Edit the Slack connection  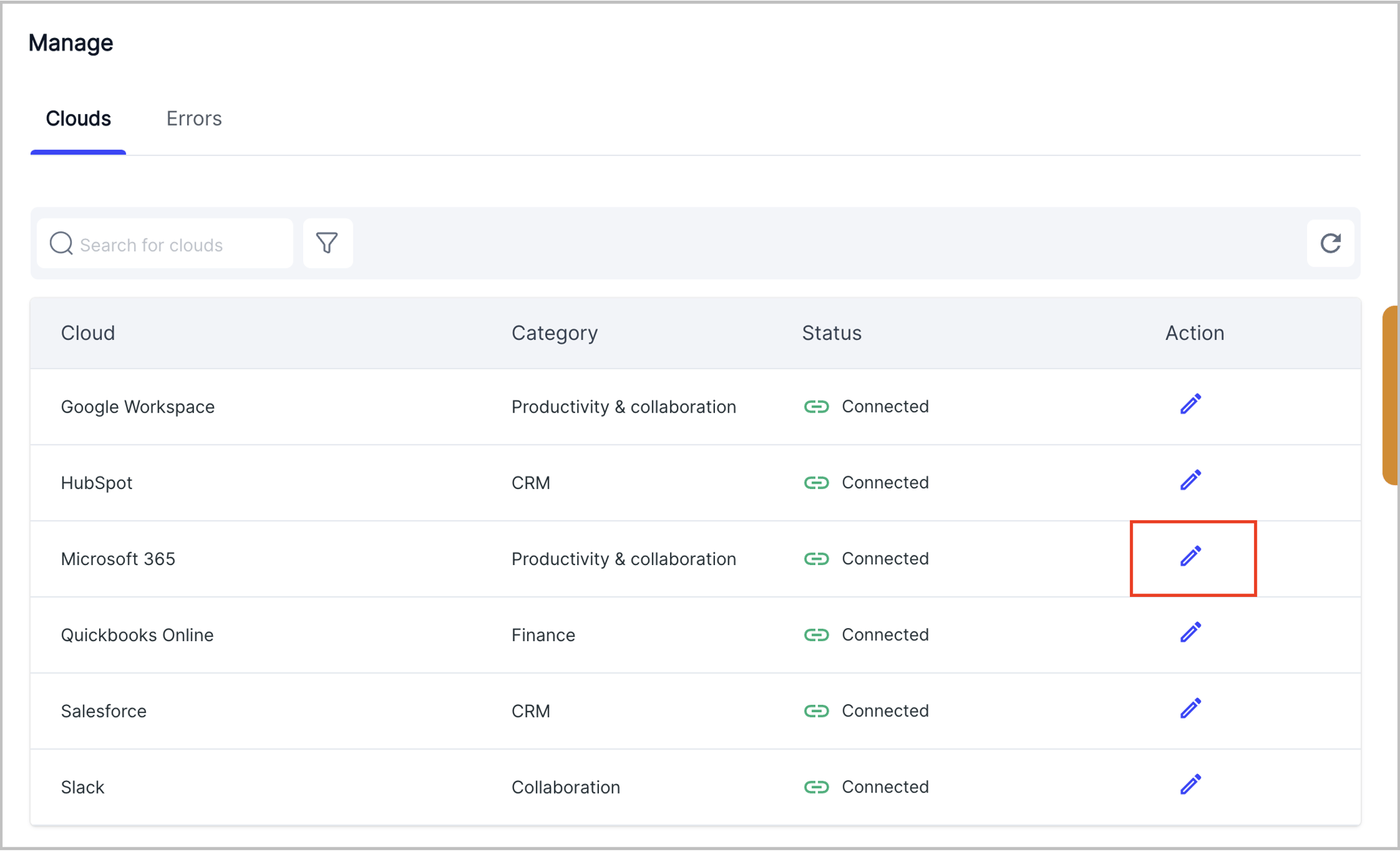[1191, 786]
